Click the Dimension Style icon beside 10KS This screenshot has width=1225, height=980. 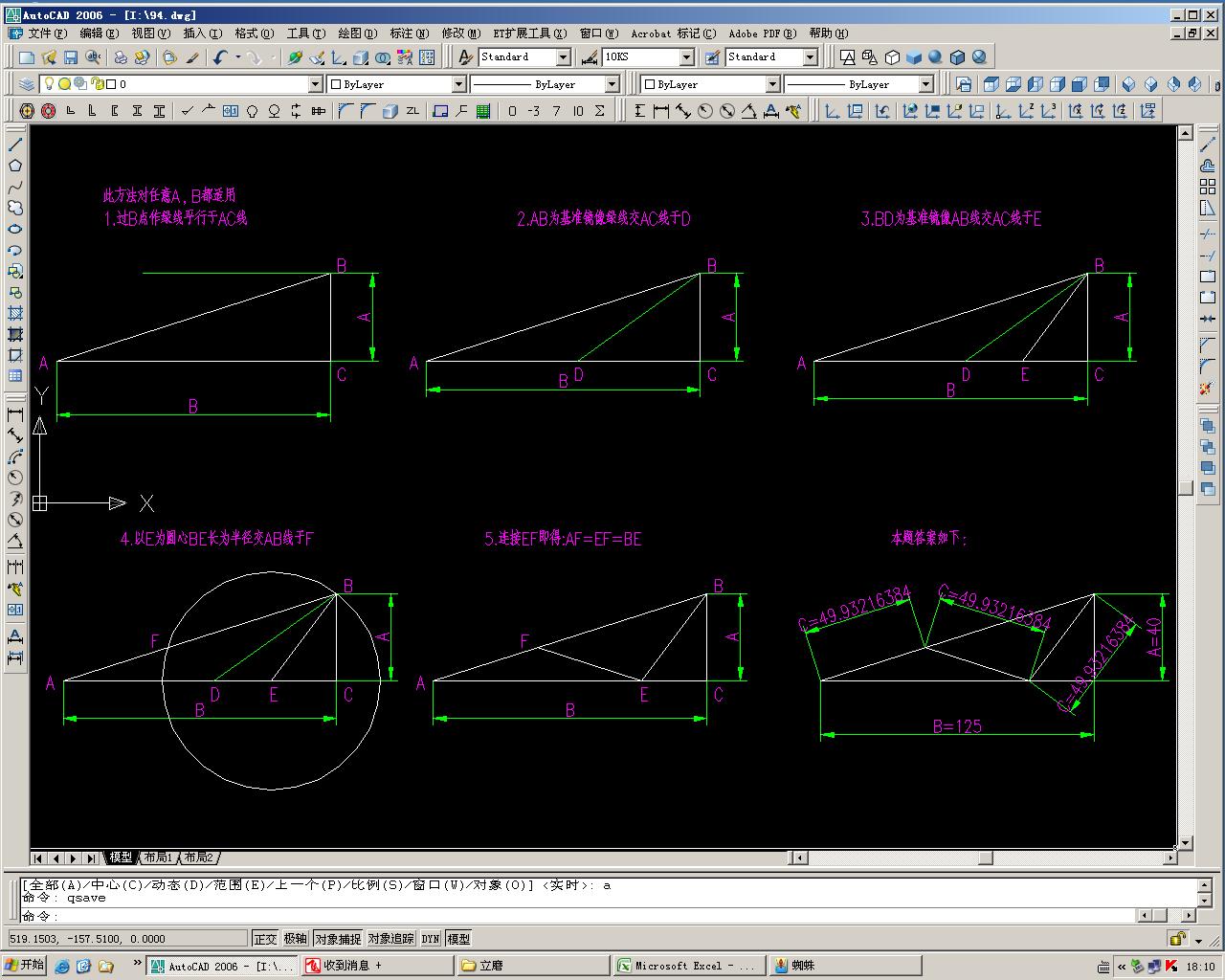[590, 57]
